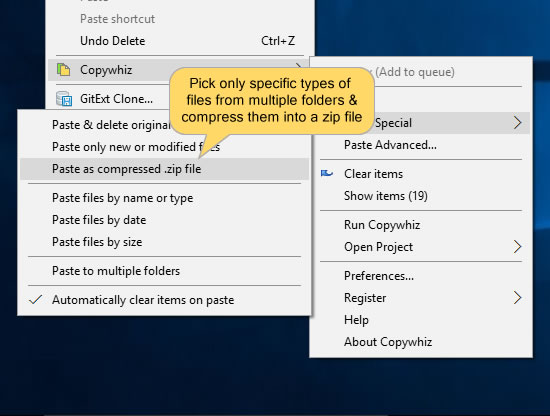Open About Copywhiz
This screenshot has width=550, height=416.
(421, 342)
